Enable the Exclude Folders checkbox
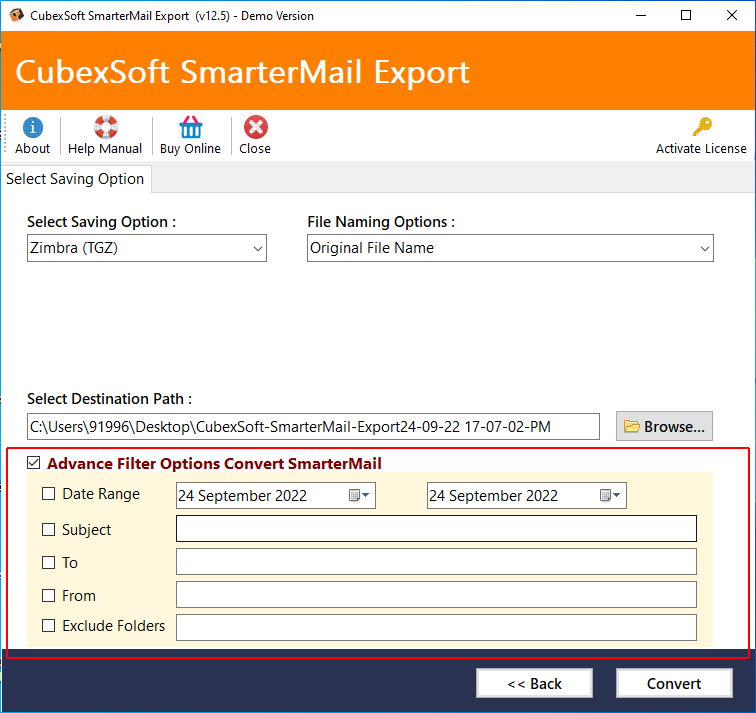Viewport: 756px width, 713px height. click(x=48, y=625)
